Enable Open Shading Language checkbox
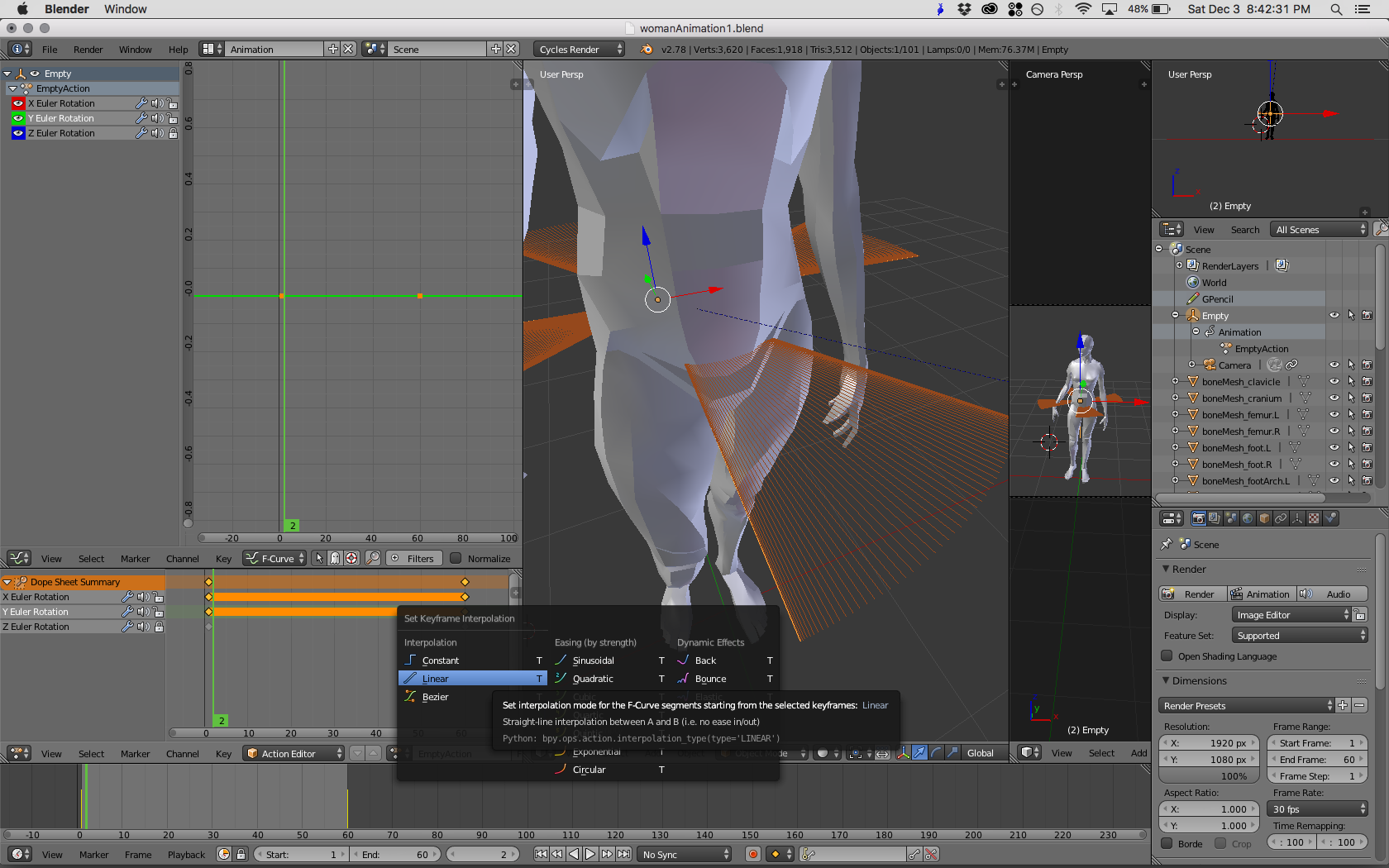The width and height of the screenshot is (1389, 868). [1167, 656]
